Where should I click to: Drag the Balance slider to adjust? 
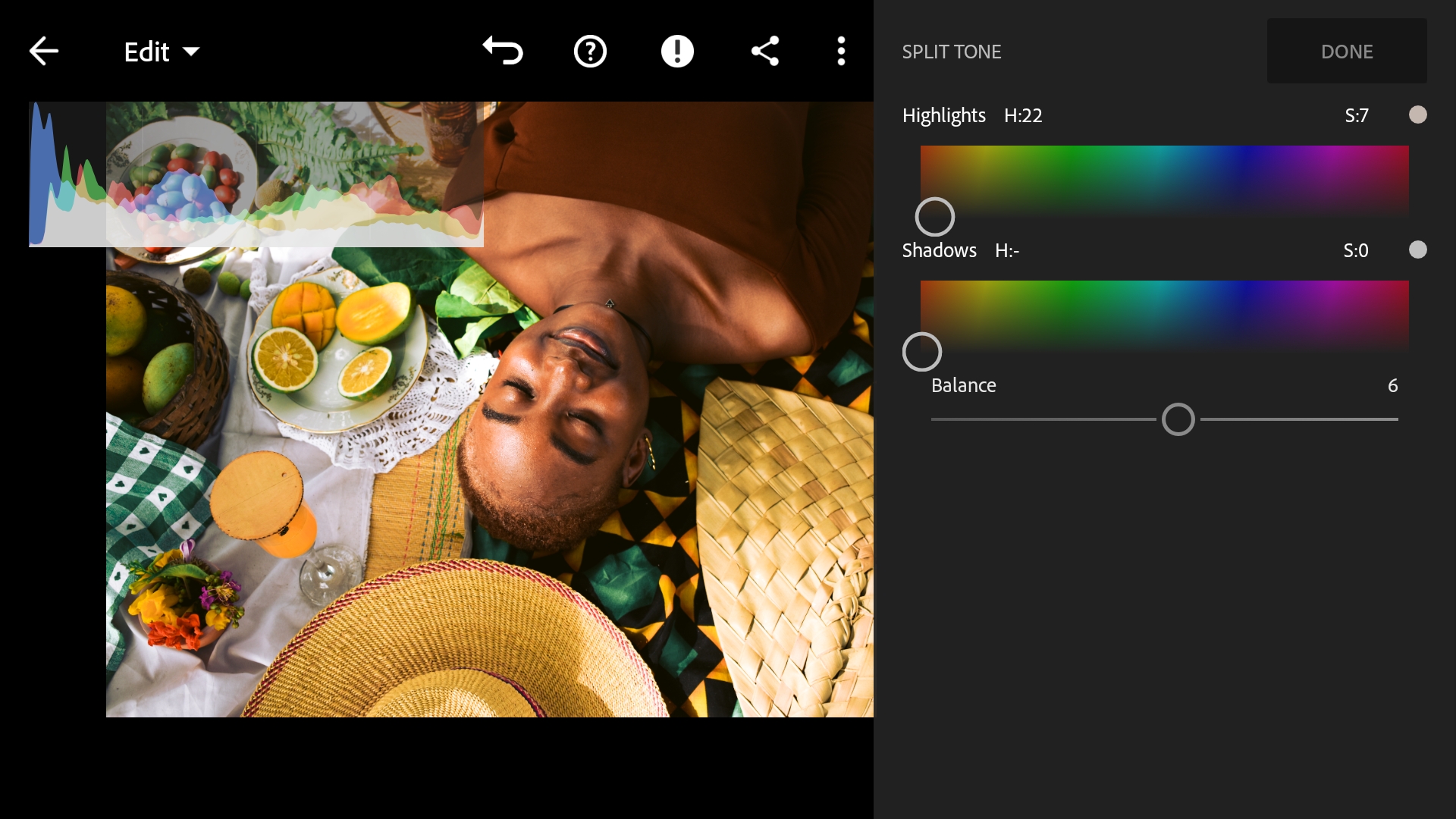point(1178,419)
